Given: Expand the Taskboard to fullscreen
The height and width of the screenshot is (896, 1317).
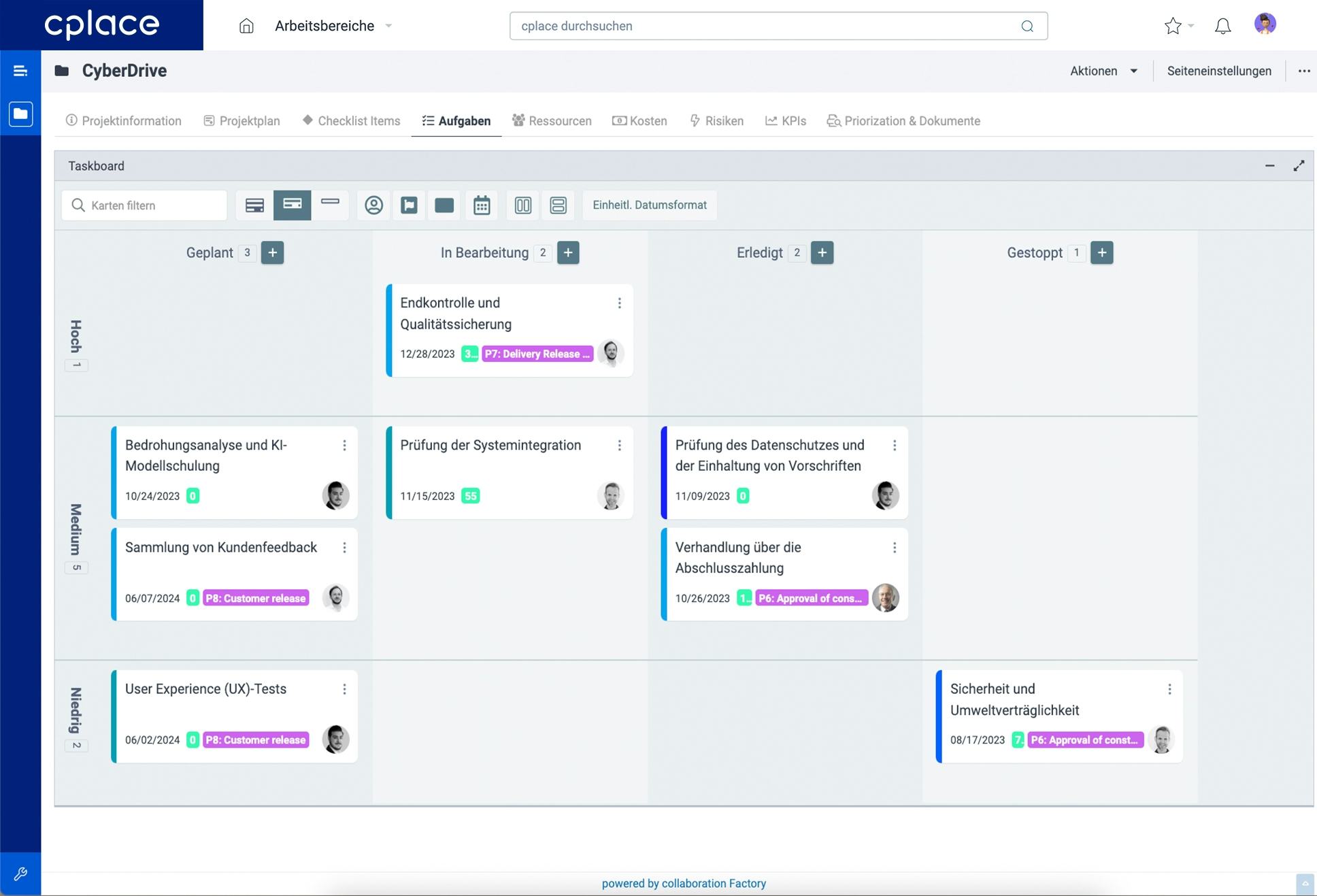Looking at the screenshot, I should [1299, 165].
